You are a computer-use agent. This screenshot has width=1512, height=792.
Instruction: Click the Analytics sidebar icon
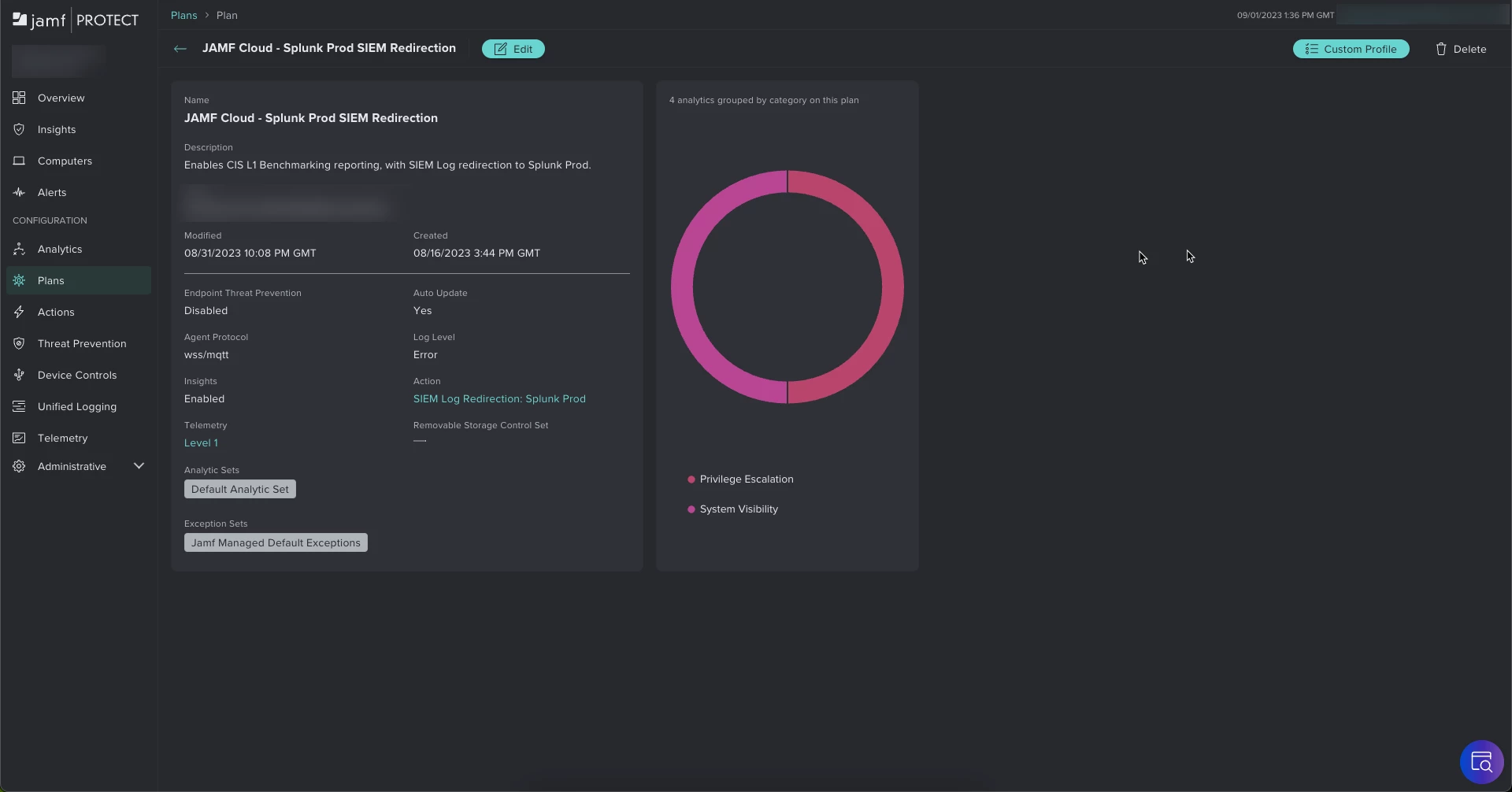[x=19, y=249]
